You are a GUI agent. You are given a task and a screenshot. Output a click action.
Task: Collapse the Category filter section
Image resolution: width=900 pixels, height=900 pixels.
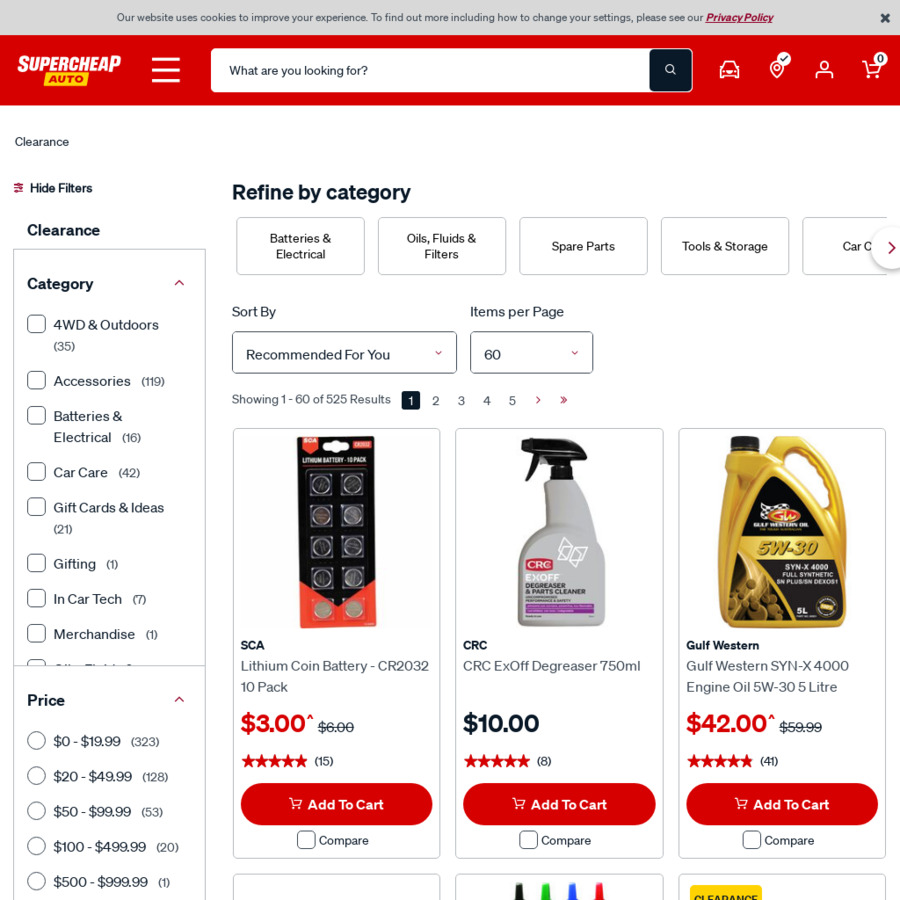(179, 283)
